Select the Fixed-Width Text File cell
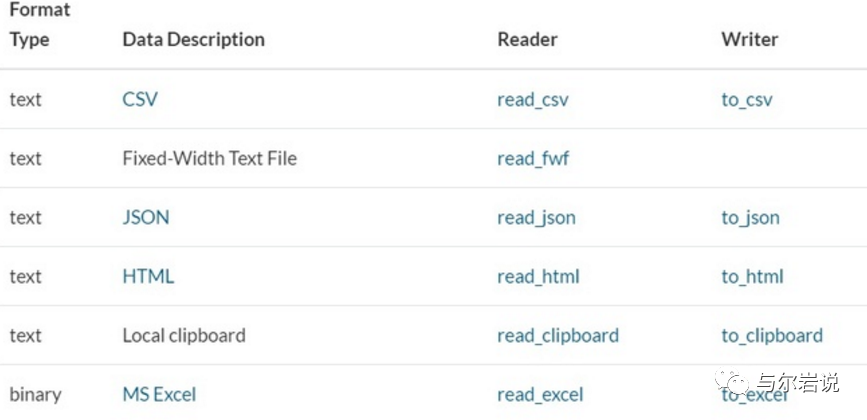The height and width of the screenshot is (420, 867). (x=210, y=159)
